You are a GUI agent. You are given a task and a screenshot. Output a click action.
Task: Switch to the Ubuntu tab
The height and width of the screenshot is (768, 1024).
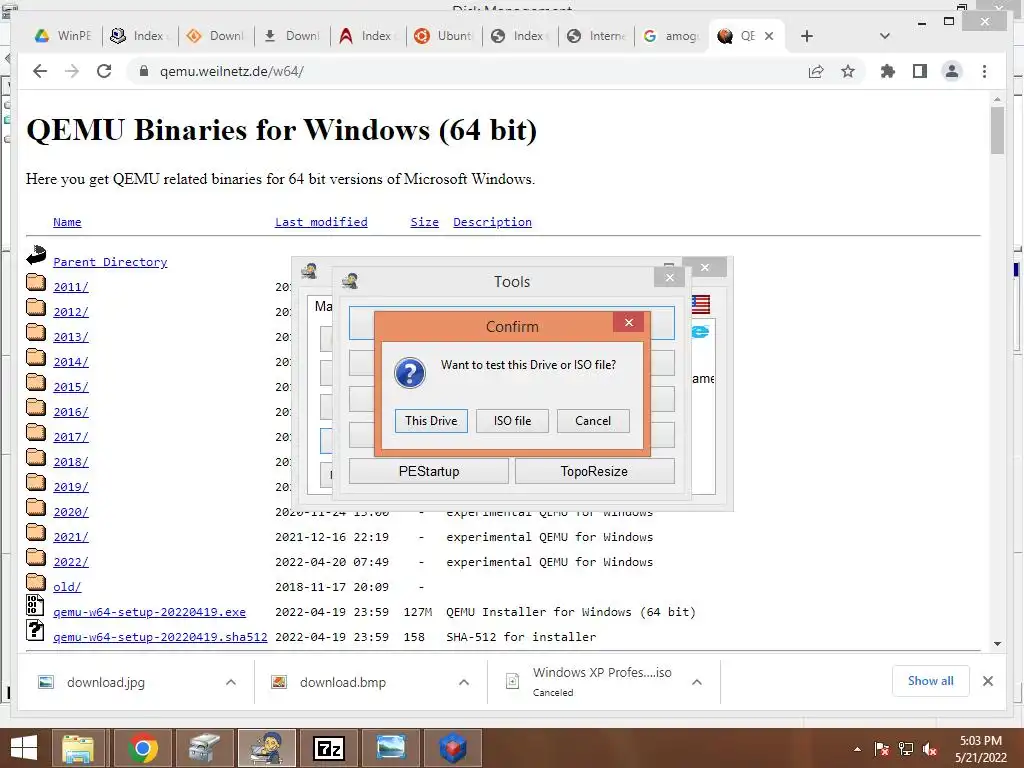[444, 36]
